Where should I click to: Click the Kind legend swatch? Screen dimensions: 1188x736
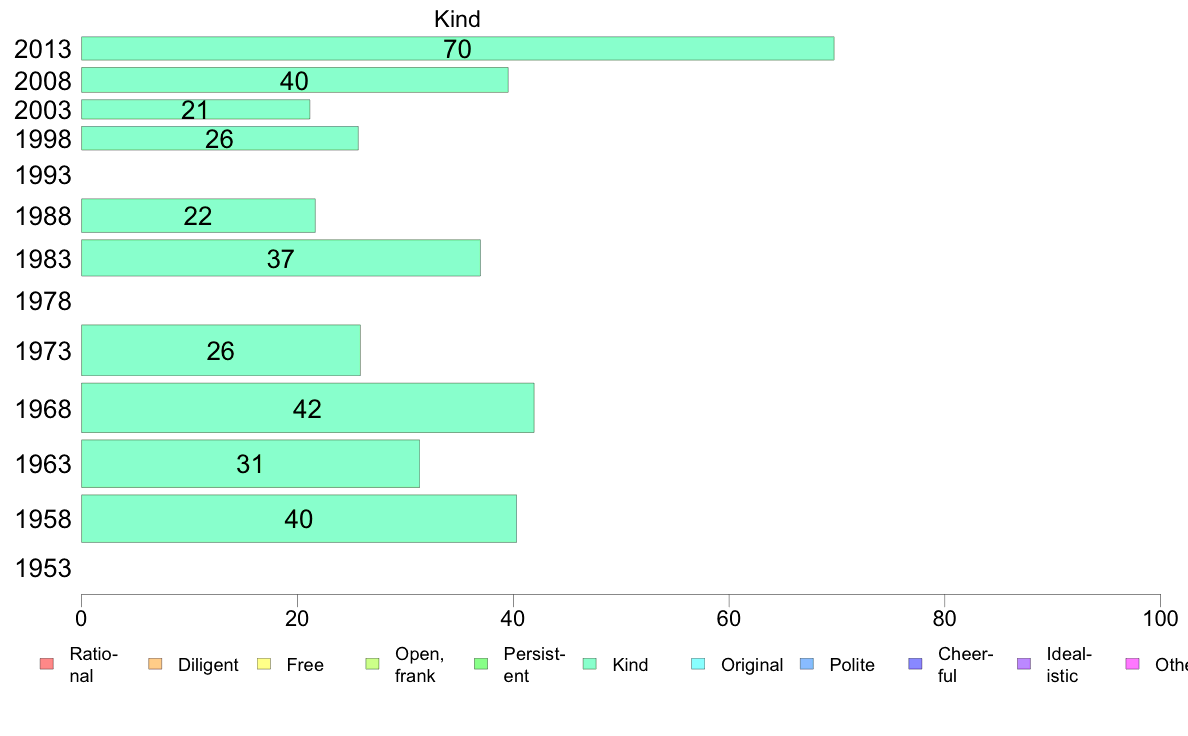pyautogui.click(x=589, y=664)
